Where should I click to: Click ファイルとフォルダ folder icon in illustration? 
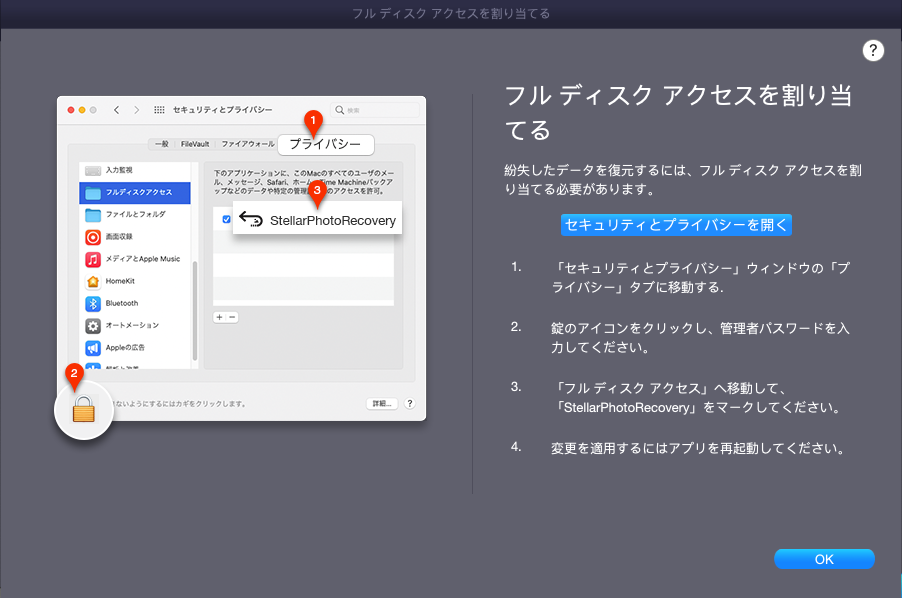(x=93, y=215)
